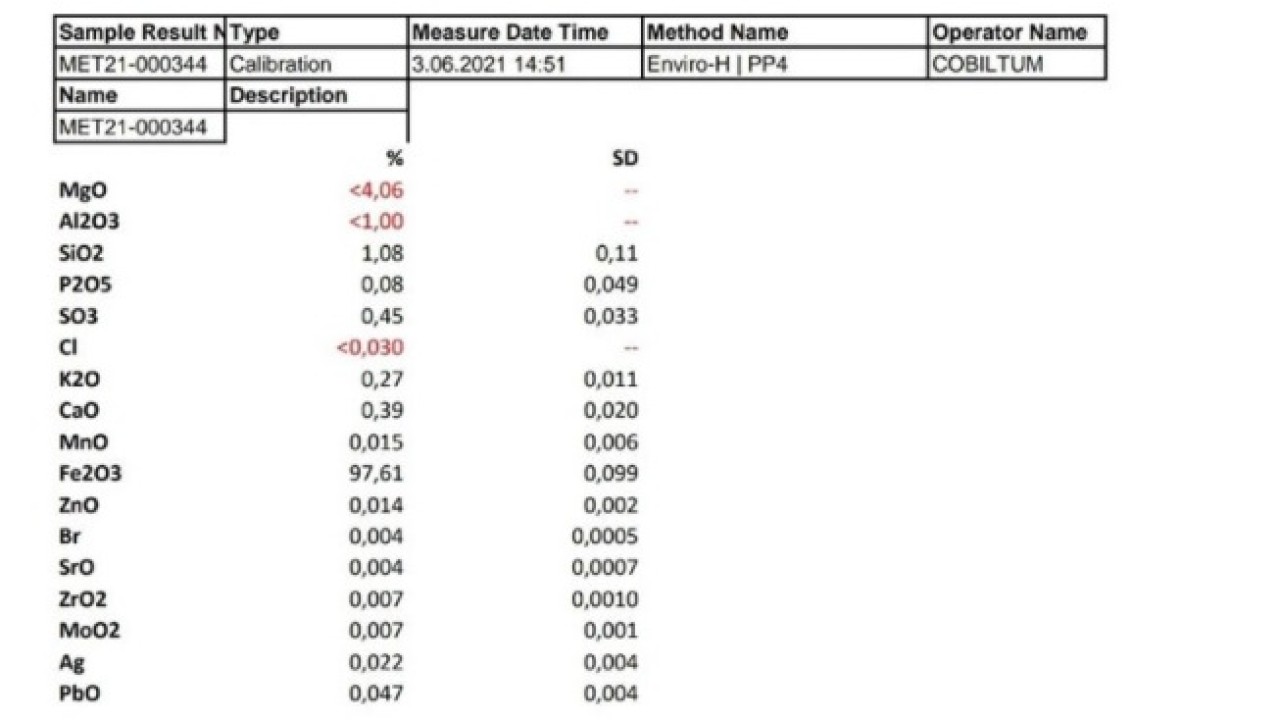Click the red <0,030 Cl value

click(371, 347)
